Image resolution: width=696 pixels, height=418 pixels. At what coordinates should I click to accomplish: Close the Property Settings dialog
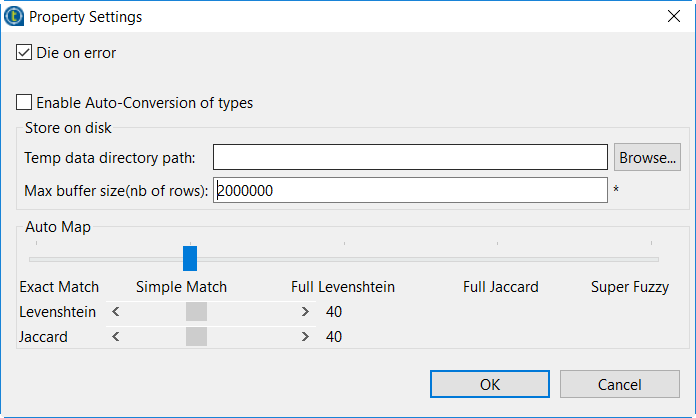pyautogui.click(x=673, y=17)
